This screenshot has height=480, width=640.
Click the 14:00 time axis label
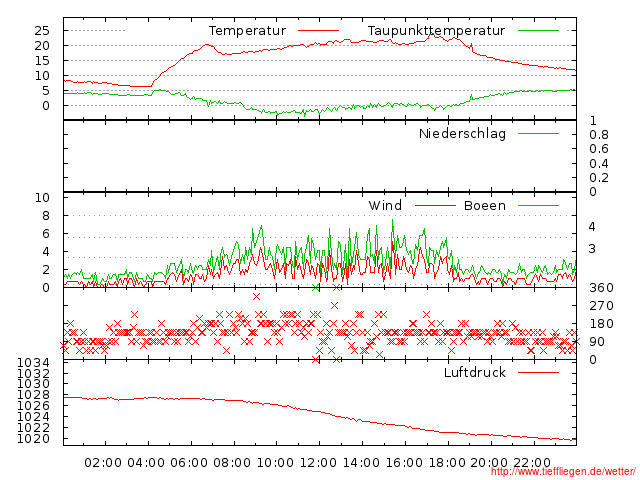(x=361, y=463)
